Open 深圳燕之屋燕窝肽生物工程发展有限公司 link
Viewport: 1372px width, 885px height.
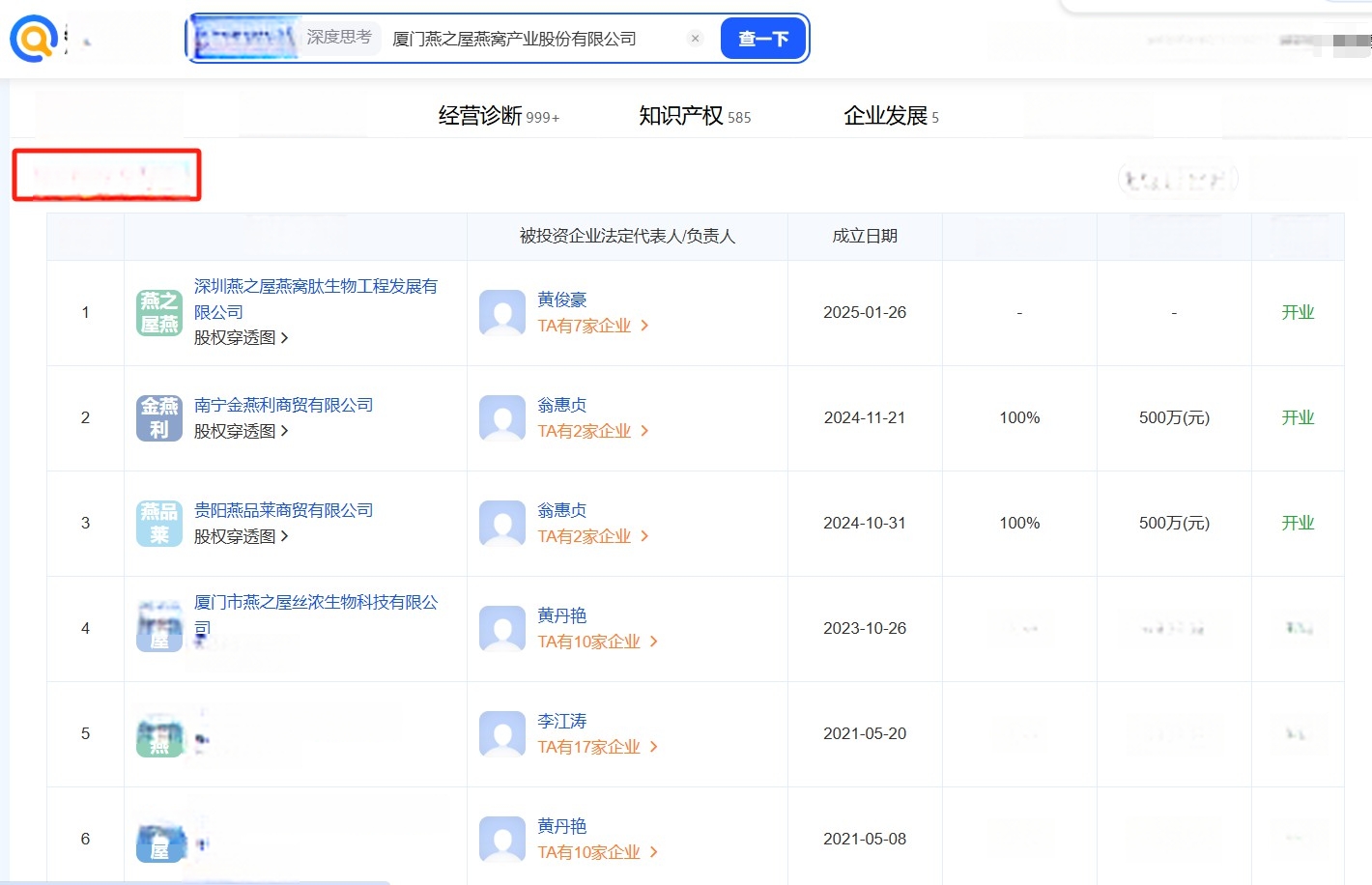point(316,300)
